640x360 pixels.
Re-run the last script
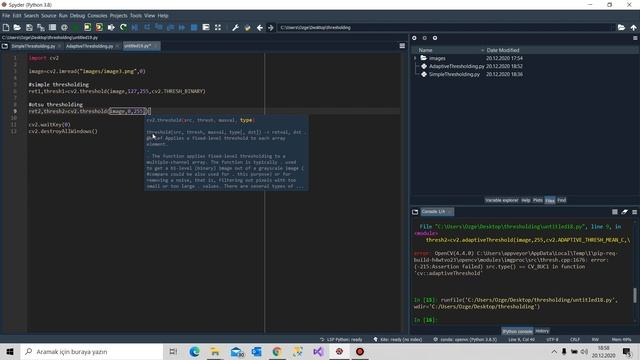(x=123, y=27)
